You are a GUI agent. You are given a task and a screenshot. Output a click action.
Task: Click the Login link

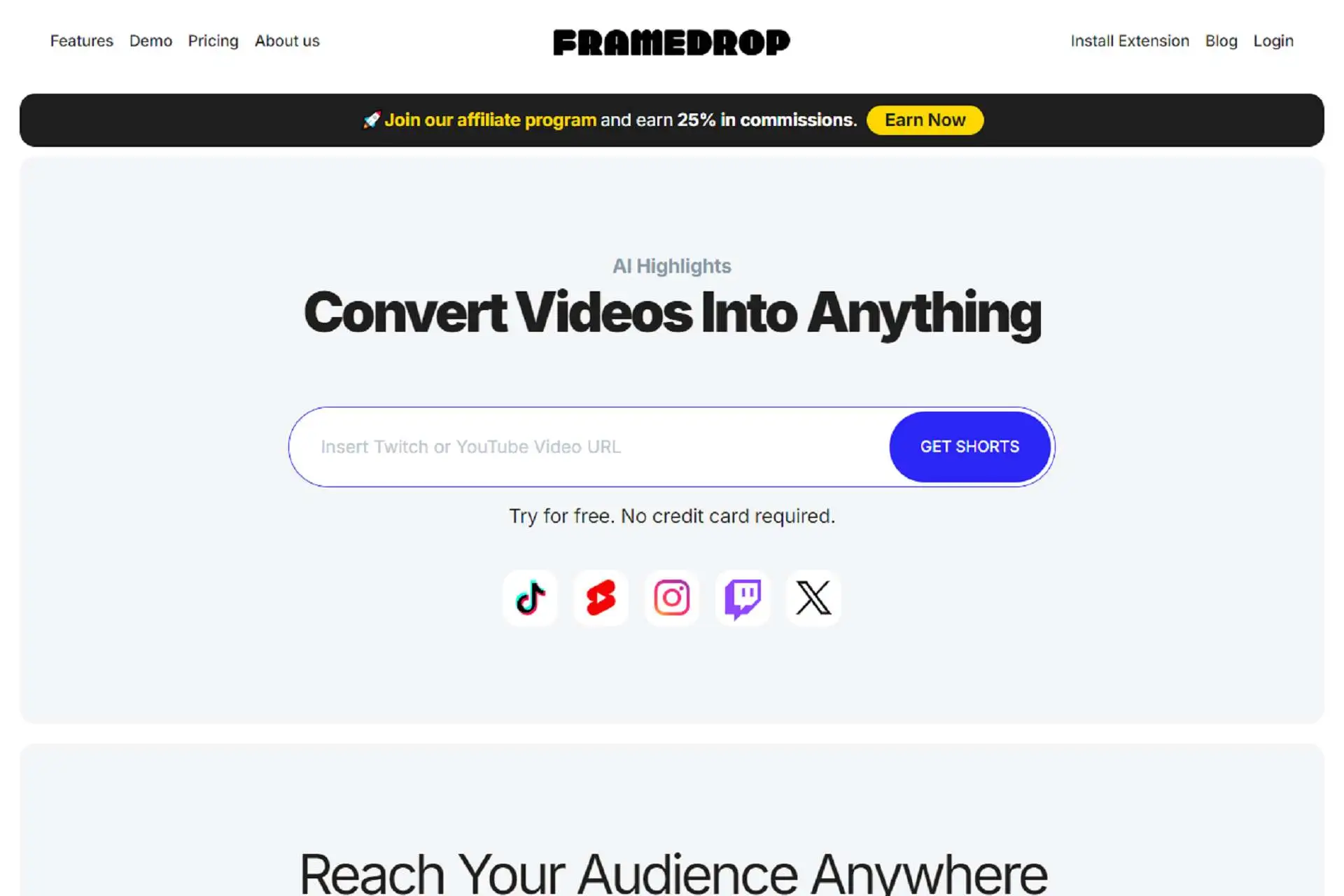click(1273, 41)
